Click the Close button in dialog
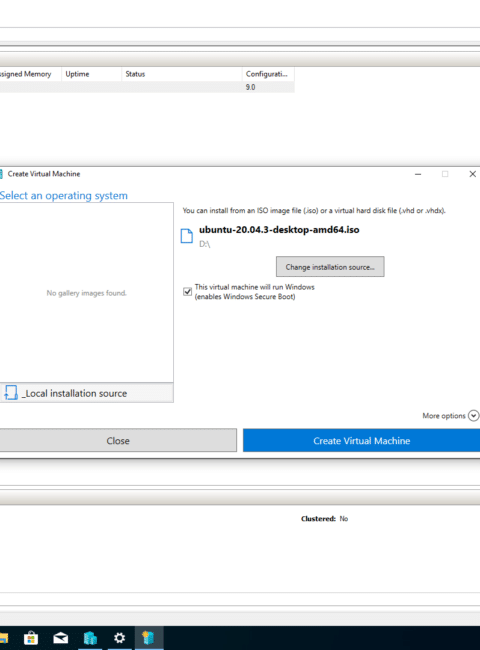The height and width of the screenshot is (650, 480). pyautogui.click(x=118, y=440)
